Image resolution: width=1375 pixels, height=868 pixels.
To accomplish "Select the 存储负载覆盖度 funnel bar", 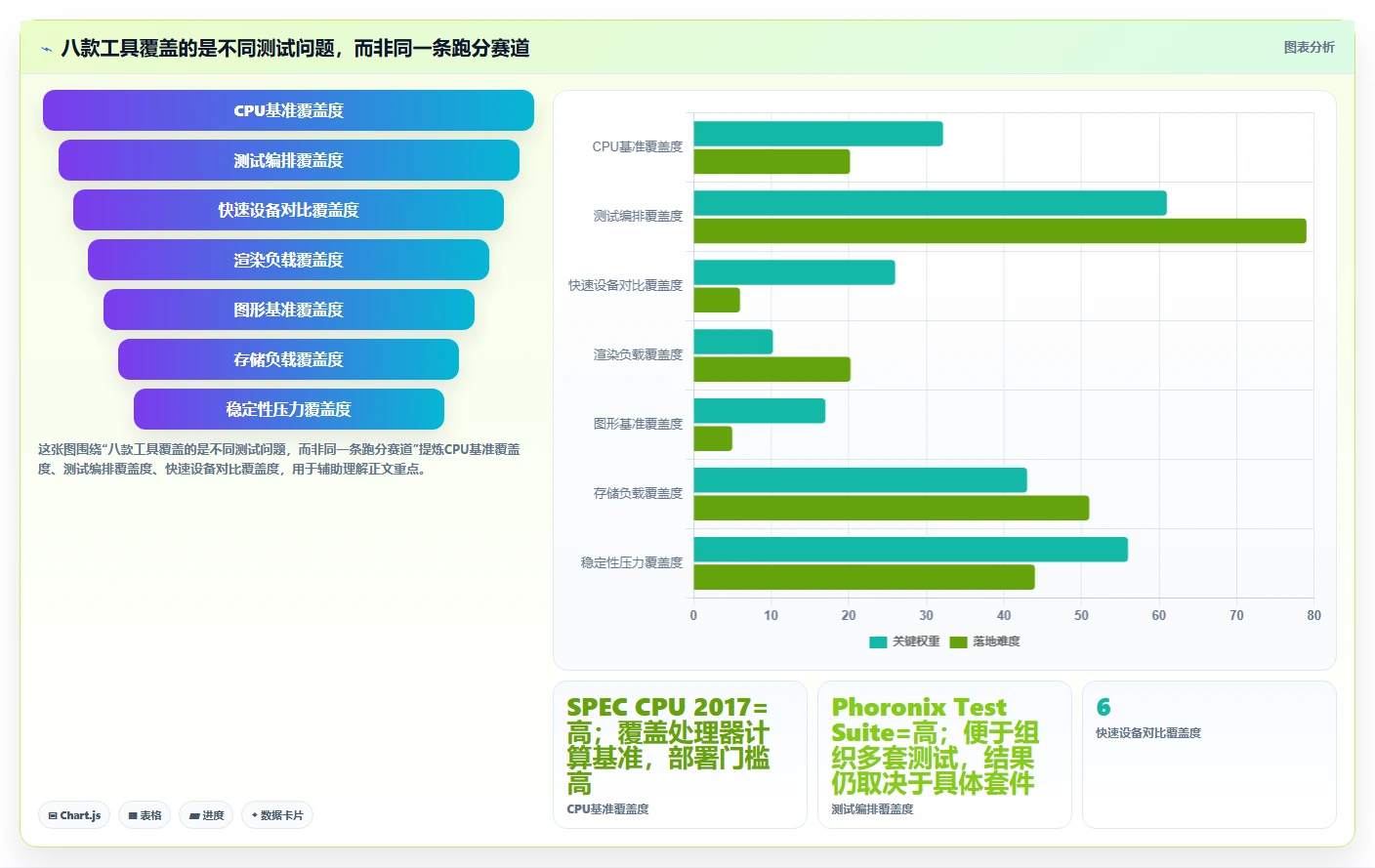I will pyautogui.click(x=288, y=359).
